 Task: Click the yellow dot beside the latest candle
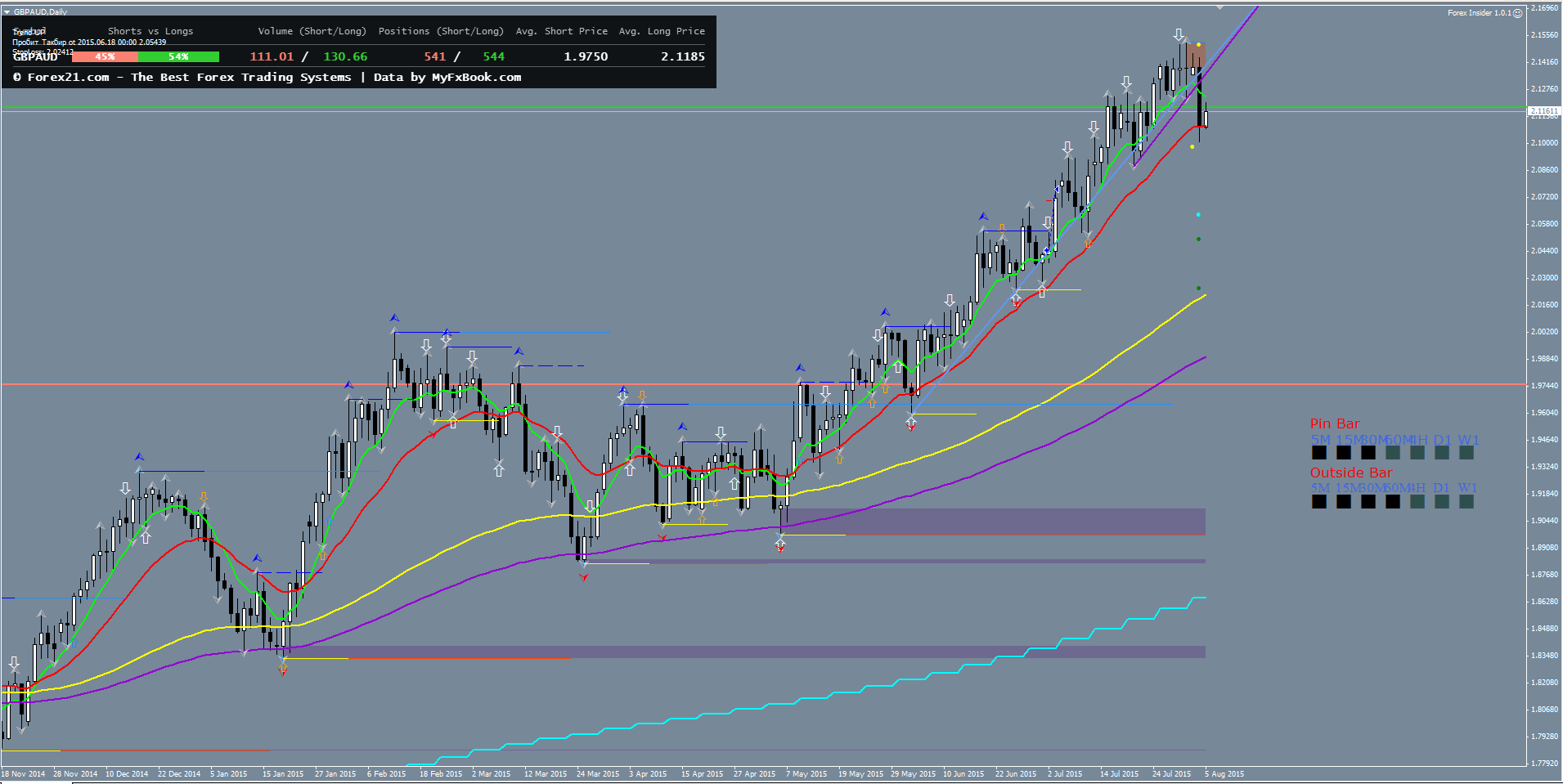[1192, 147]
